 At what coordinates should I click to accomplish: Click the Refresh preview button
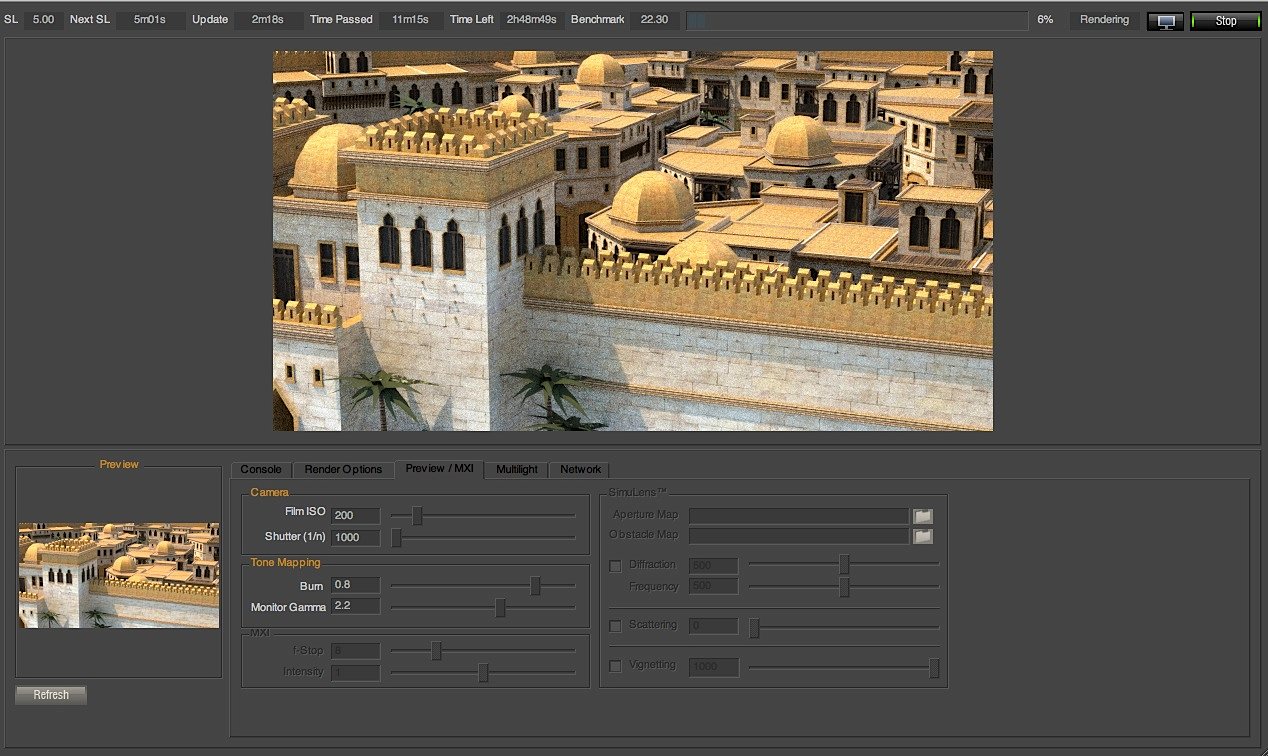[x=51, y=695]
